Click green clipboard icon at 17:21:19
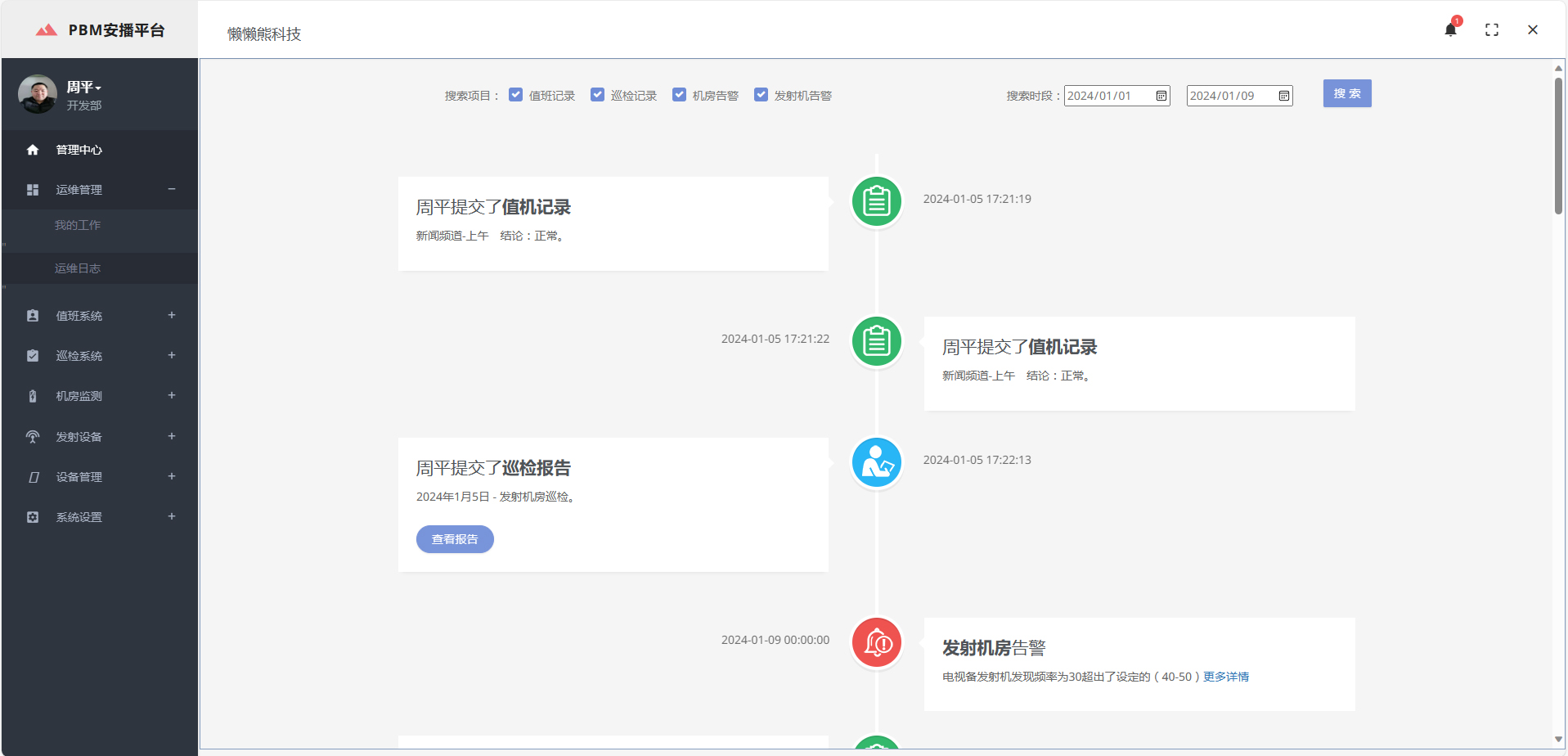 877,201
